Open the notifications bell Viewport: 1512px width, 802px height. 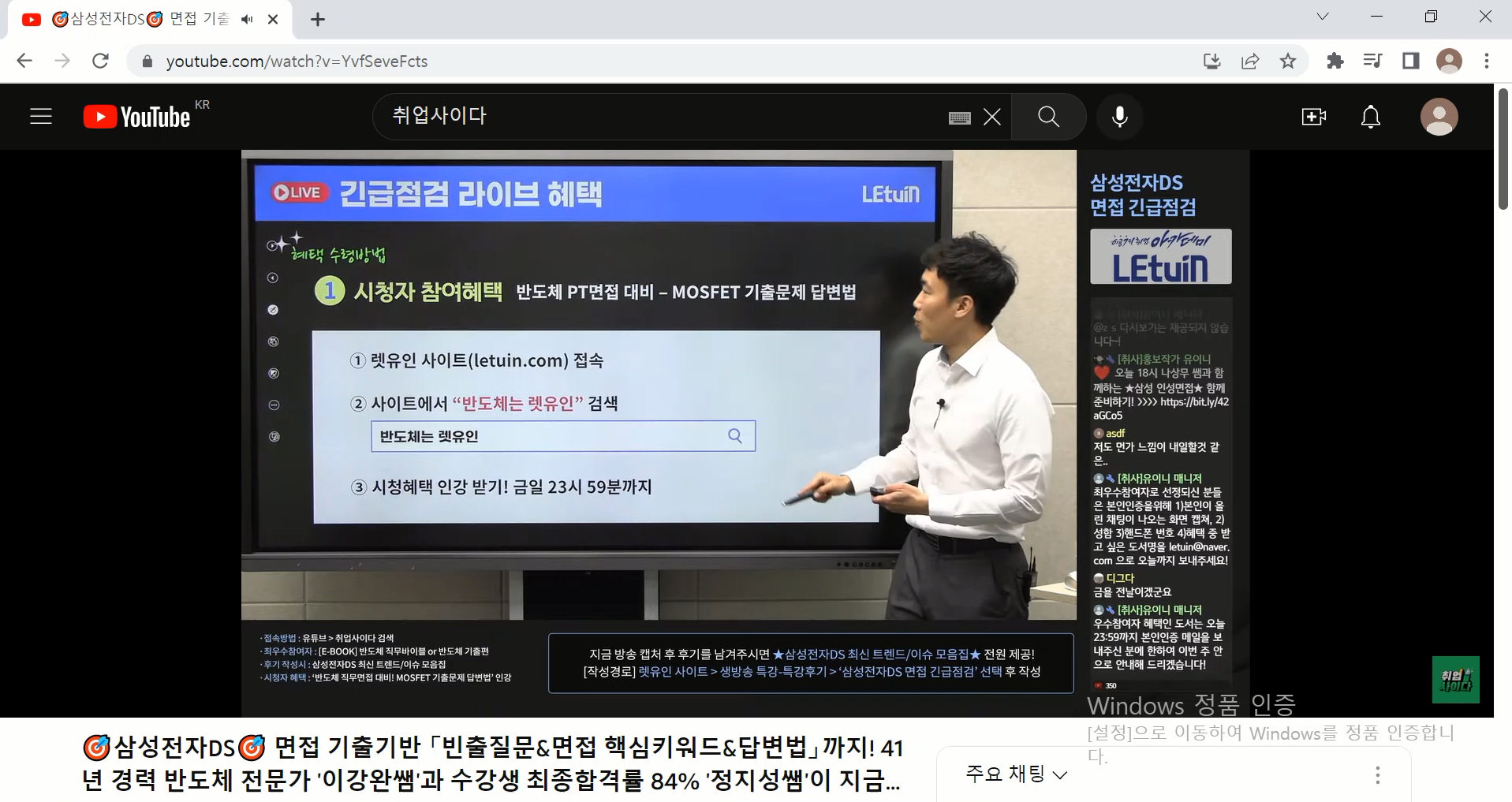(1371, 117)
